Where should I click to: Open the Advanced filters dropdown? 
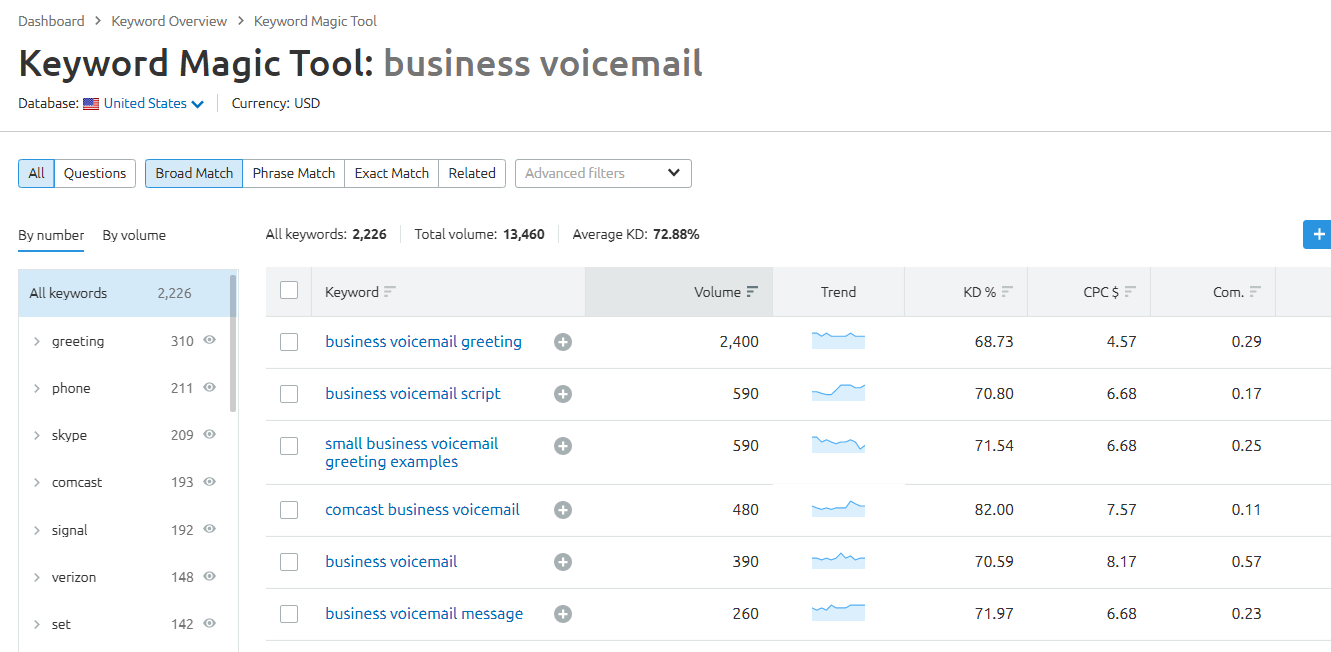tap(603, 173)
